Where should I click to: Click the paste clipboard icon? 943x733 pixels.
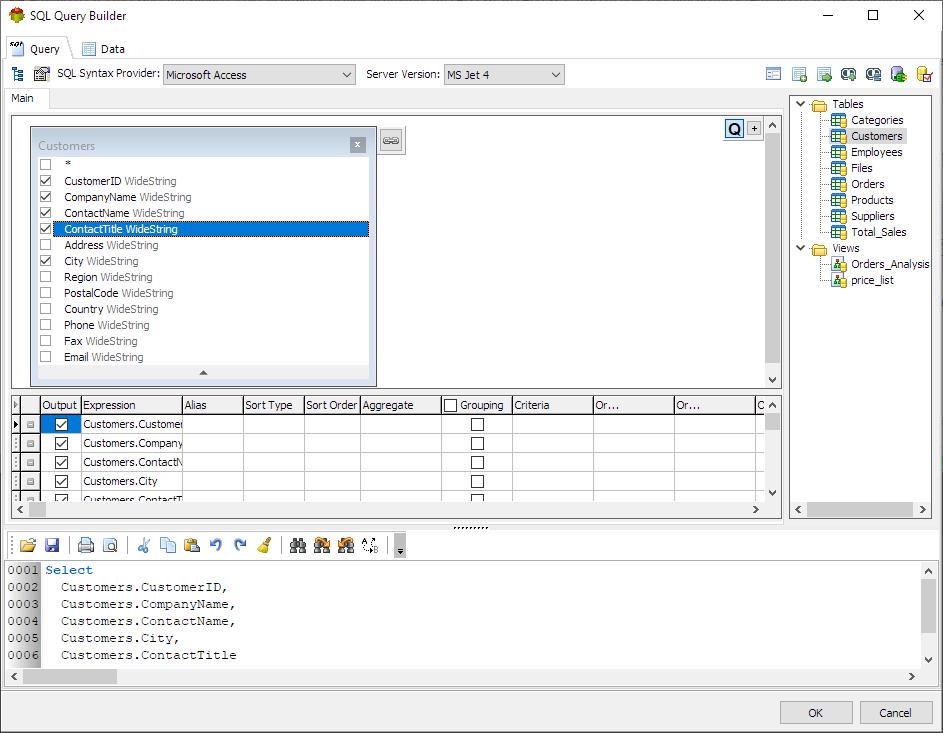[x=192, y=545]
